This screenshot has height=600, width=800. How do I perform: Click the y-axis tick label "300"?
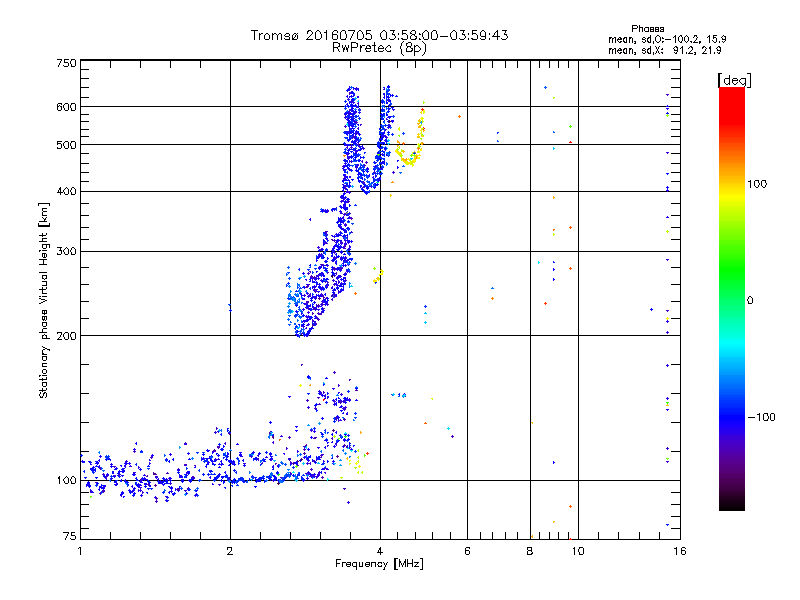[66, 252]
